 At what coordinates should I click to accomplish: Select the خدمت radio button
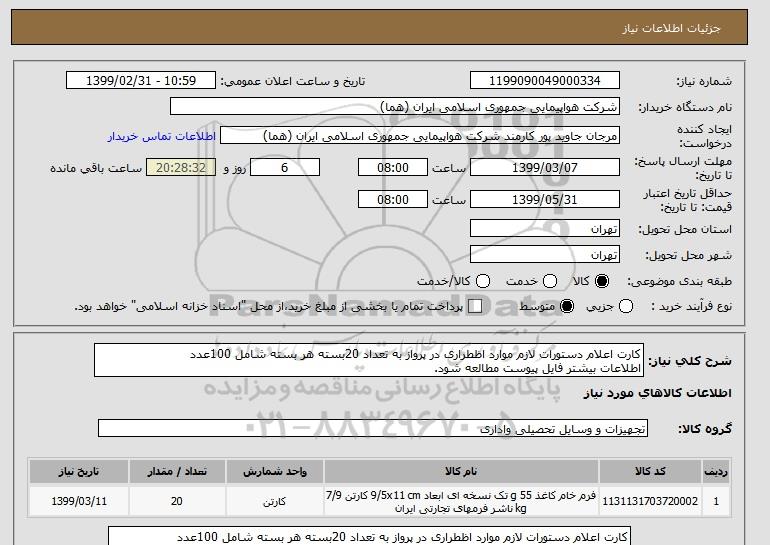click(550, 281)
